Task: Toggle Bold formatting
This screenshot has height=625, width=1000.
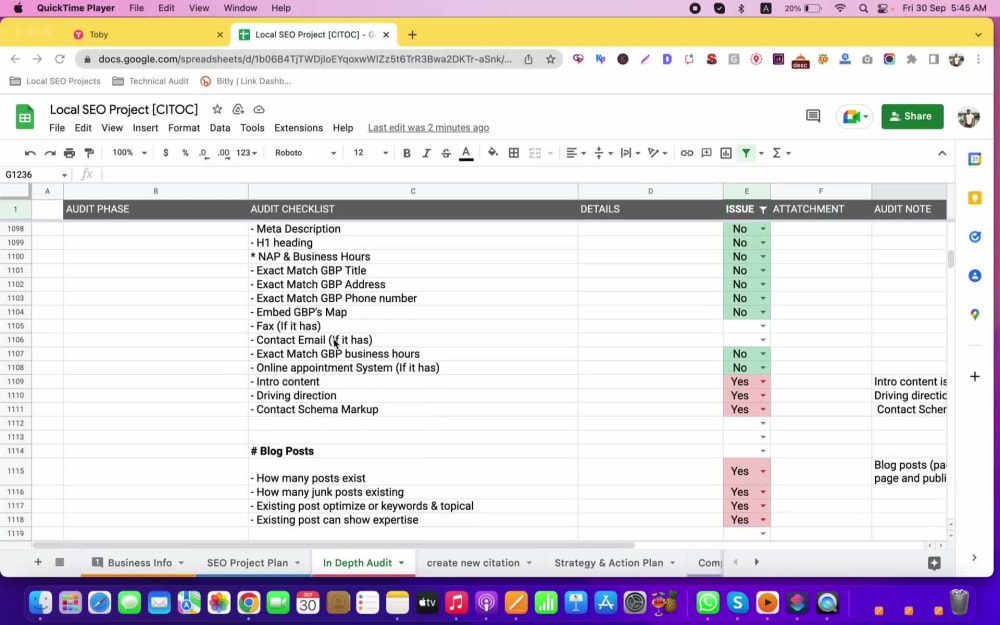Action: click(406, 153)
